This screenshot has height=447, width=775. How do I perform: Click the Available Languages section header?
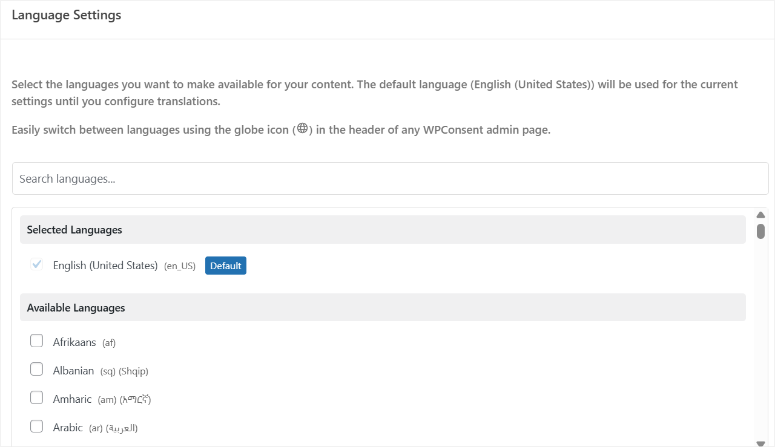click(383, 307)
